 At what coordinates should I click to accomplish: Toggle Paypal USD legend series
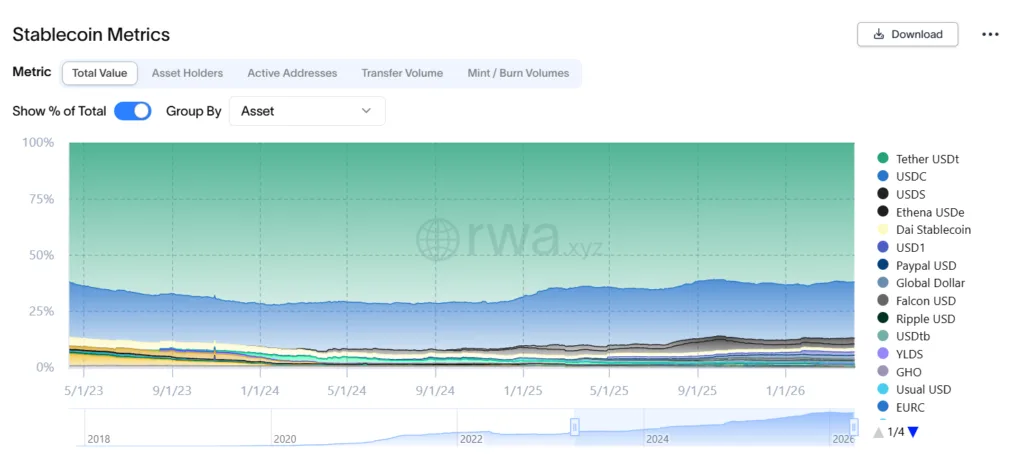(x=916, y=266)
